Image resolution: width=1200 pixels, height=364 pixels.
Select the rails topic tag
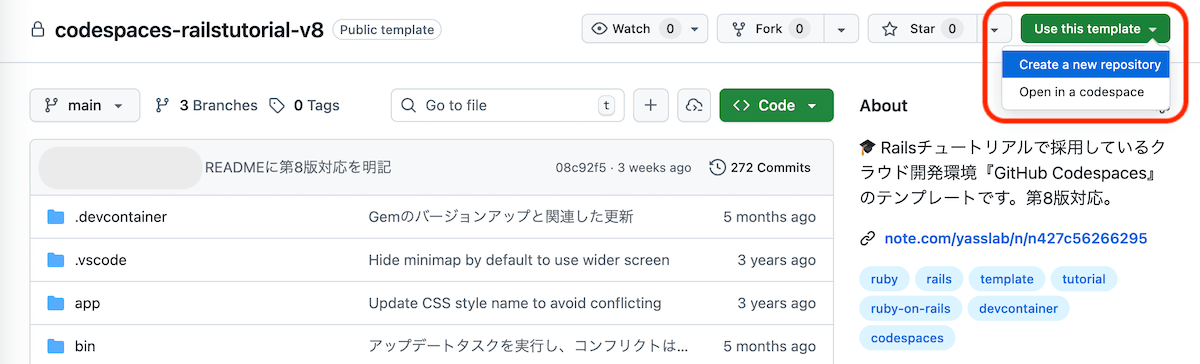tap(939, 279)
